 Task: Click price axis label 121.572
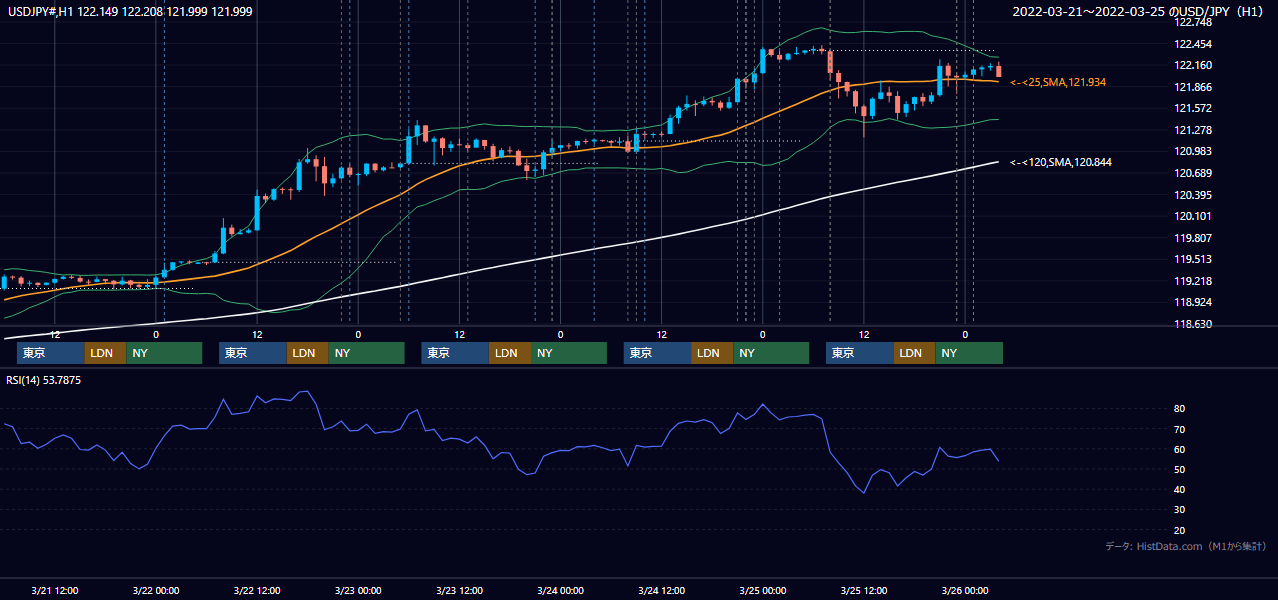[x=1193, y=109]
